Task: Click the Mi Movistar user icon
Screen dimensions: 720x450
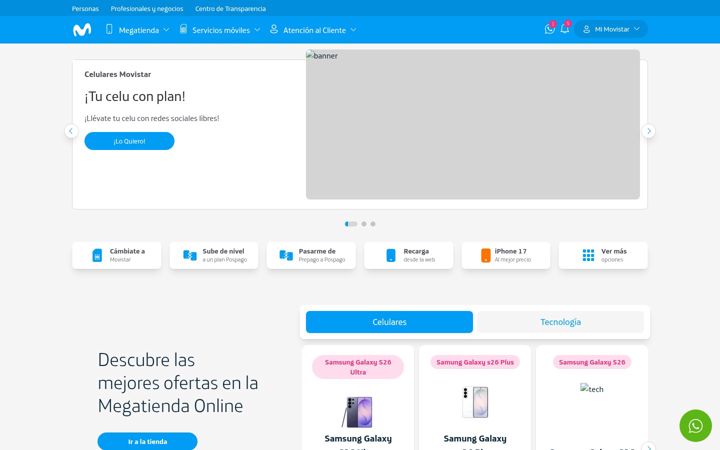Action: tap(586, 29)
